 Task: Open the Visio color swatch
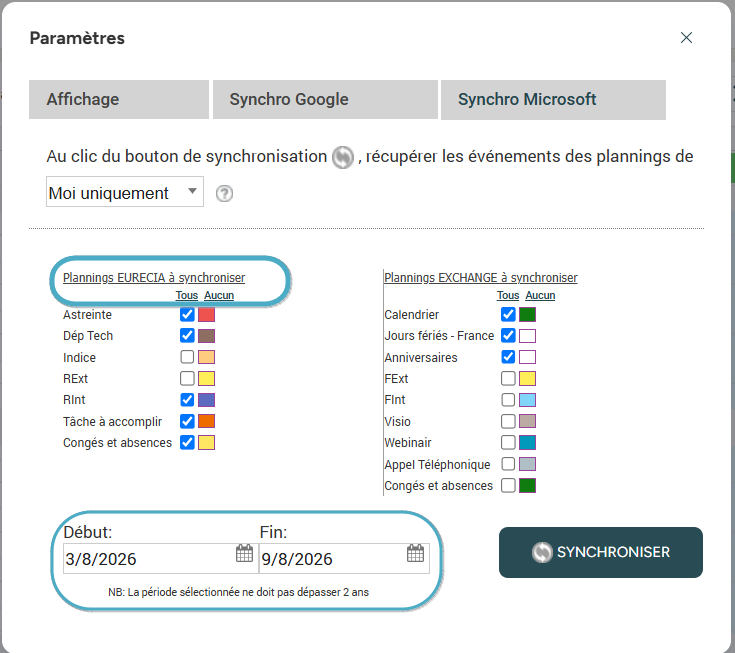coord(527,421)
